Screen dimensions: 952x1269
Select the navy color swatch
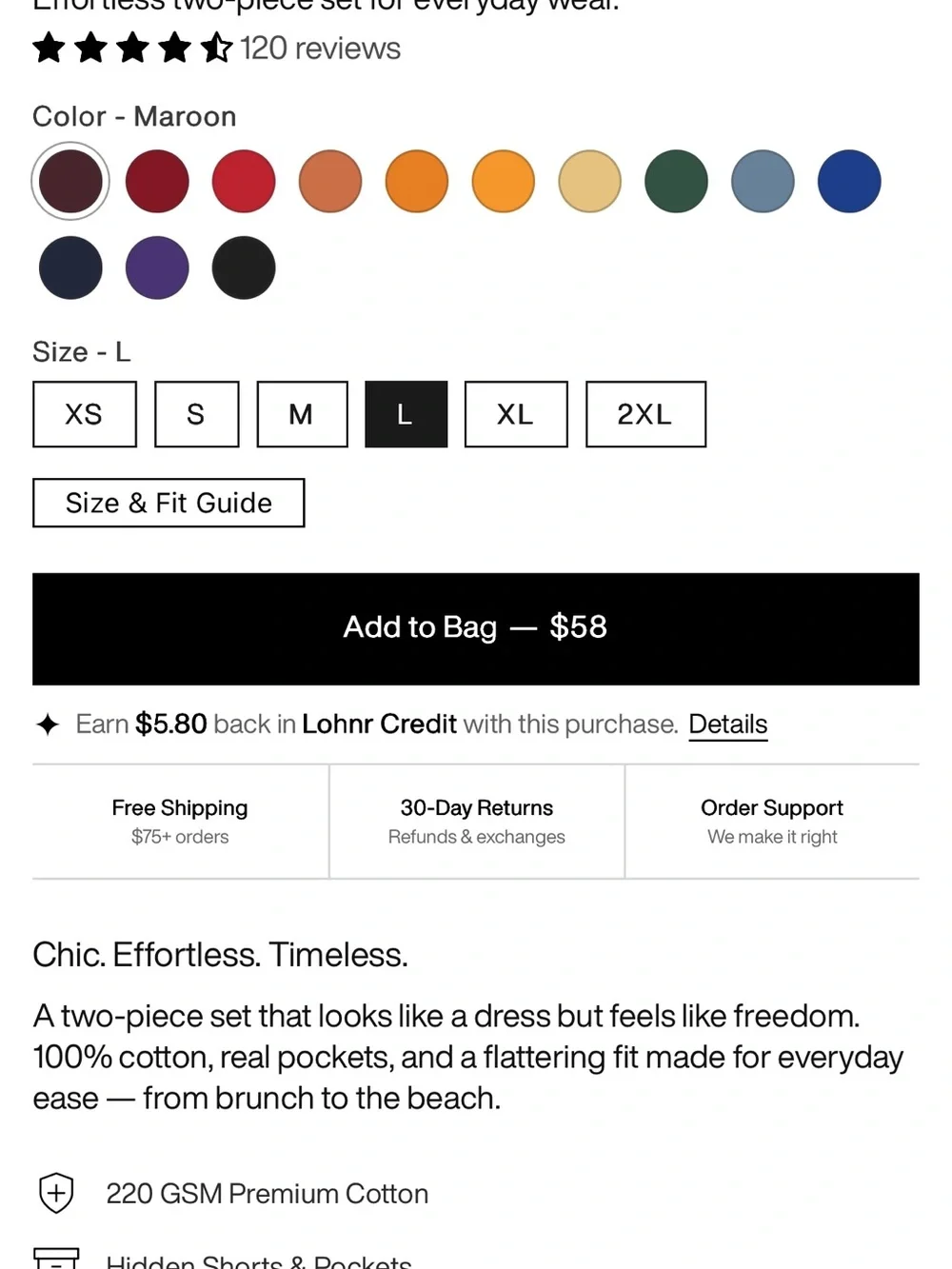coord(70,268)
